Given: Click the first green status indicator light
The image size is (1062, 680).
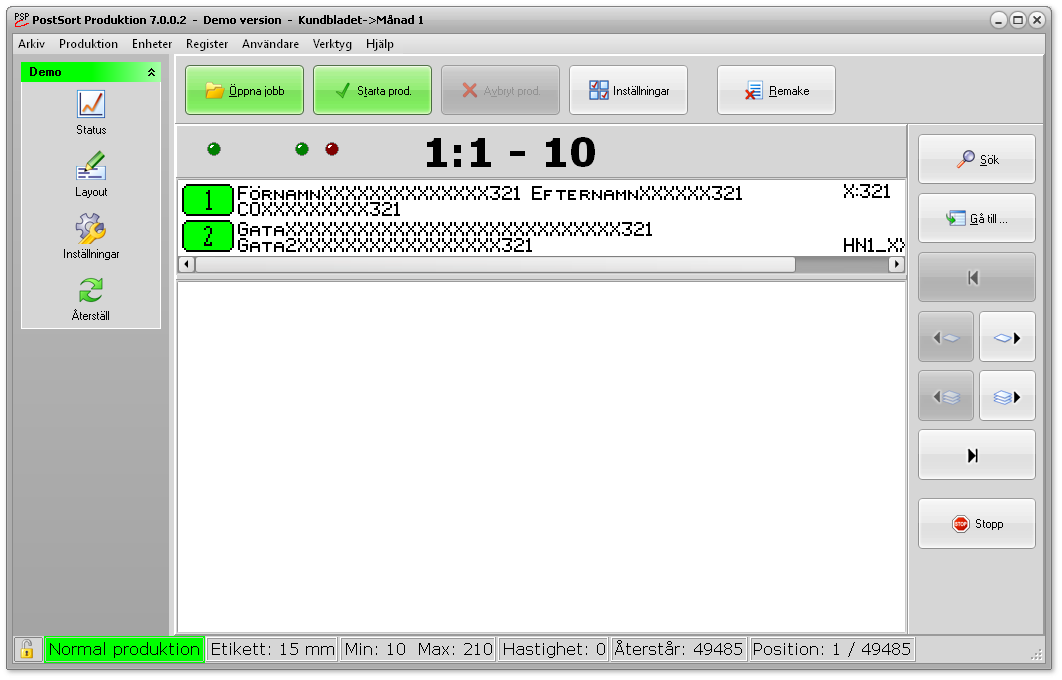Looking at the screenshot, I should click(214, 149).
